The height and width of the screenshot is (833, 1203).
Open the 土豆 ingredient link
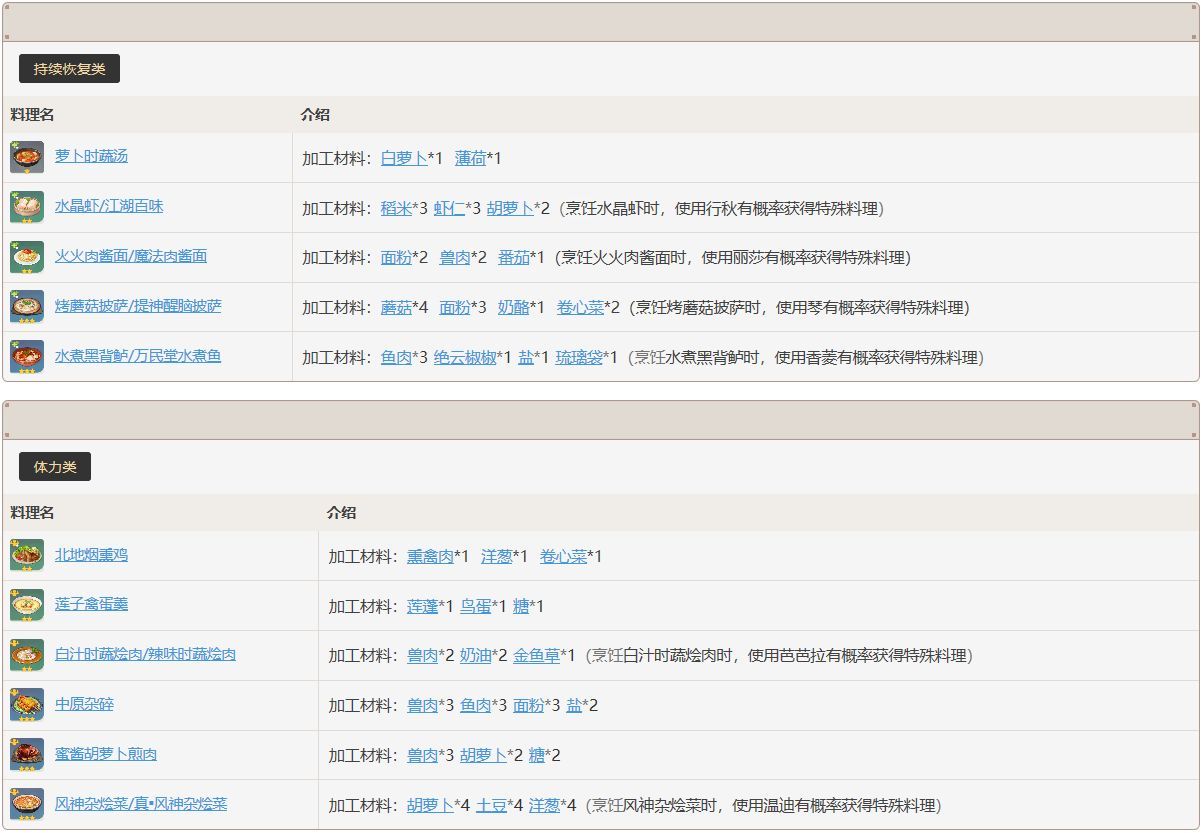point(491,805)
